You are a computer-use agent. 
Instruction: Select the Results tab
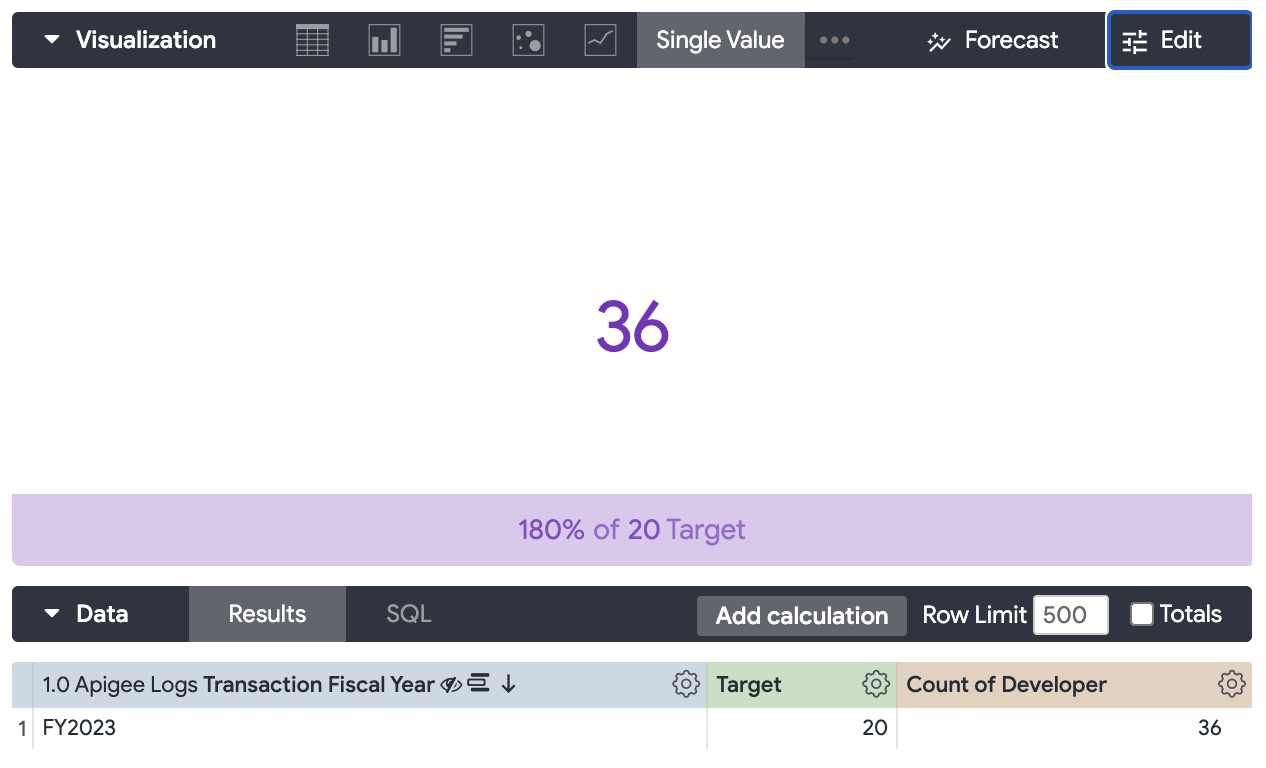[266, 613]
